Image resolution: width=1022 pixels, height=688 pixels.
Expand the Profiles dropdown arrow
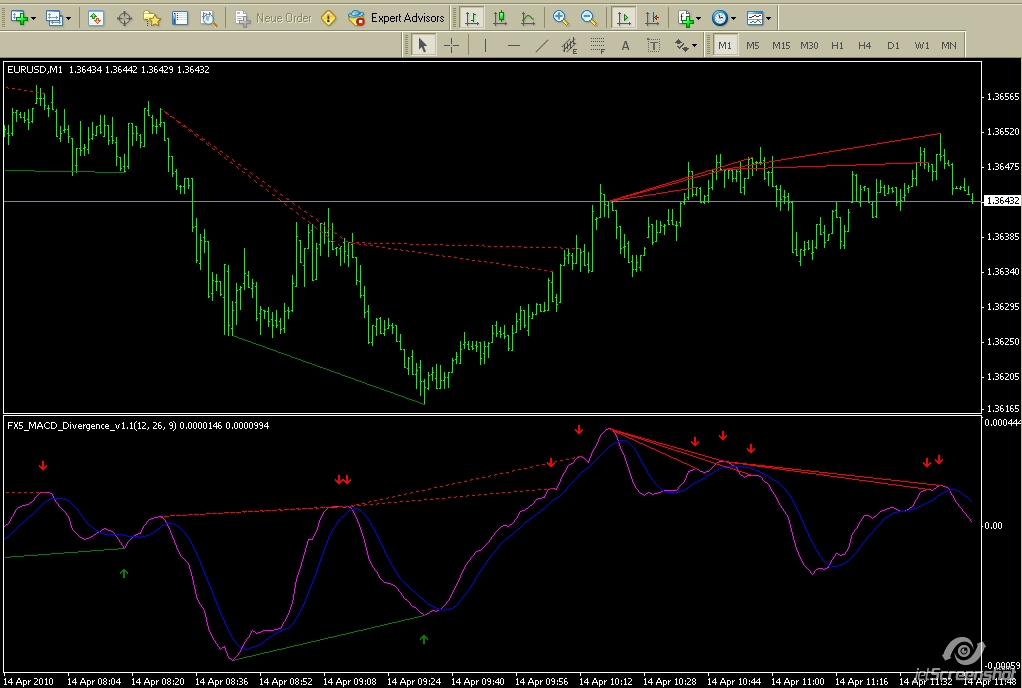pyautogui.click(x=68, y=18)
